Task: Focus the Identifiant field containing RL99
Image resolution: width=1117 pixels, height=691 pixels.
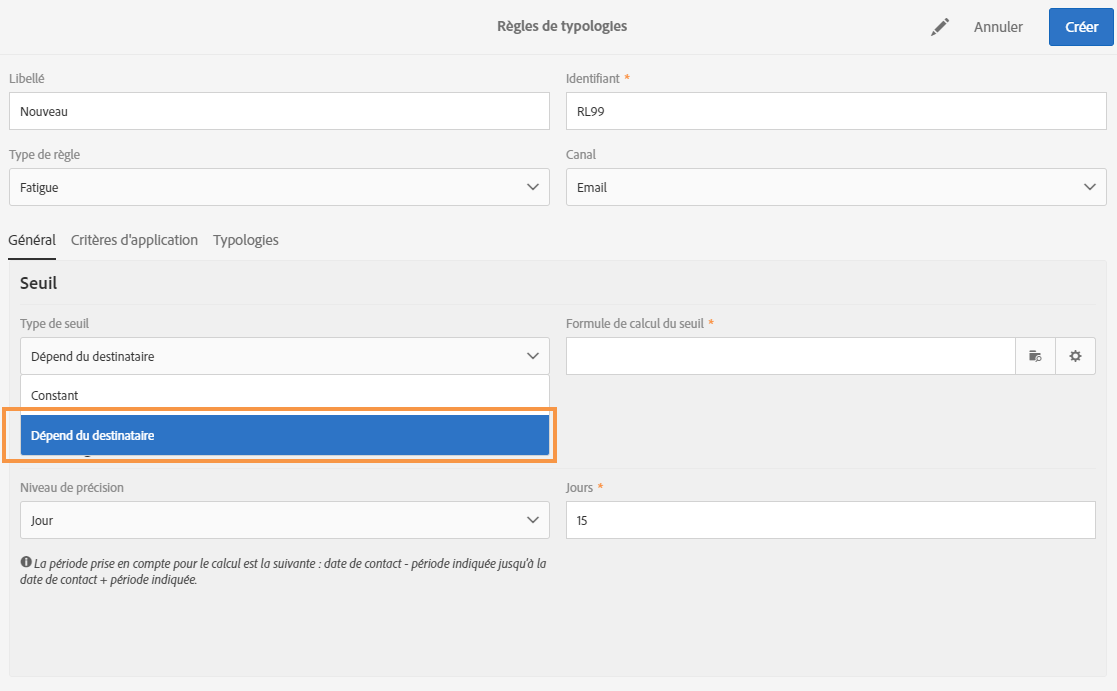Action: pos(836,111)
